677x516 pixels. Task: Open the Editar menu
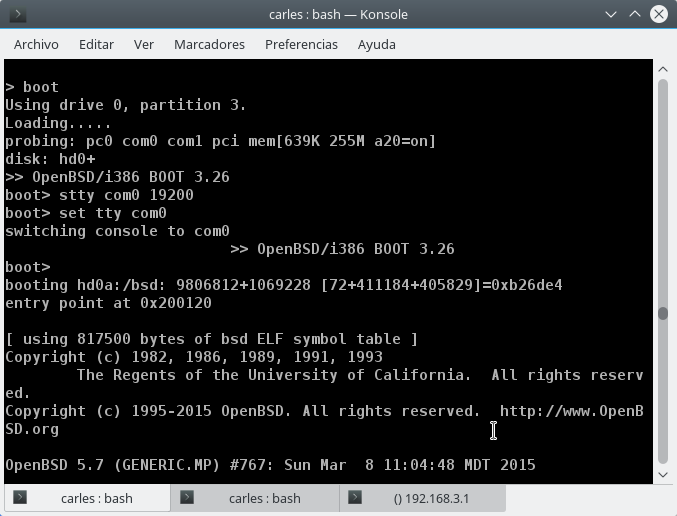coord(96,44)
